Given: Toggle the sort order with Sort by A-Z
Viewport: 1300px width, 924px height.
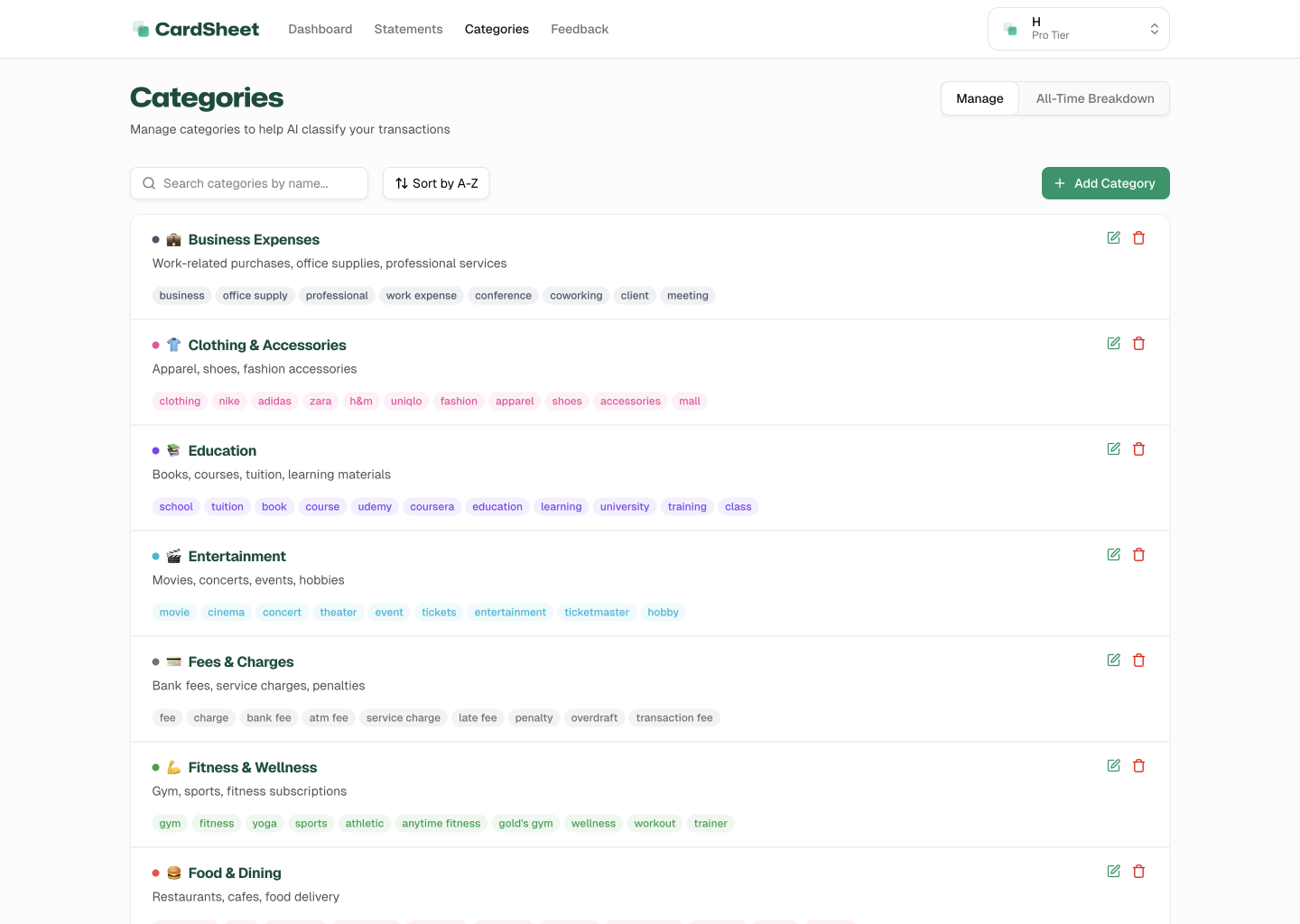Looking at the screenshot, I should pyautogui.click(x=436, y=182).
